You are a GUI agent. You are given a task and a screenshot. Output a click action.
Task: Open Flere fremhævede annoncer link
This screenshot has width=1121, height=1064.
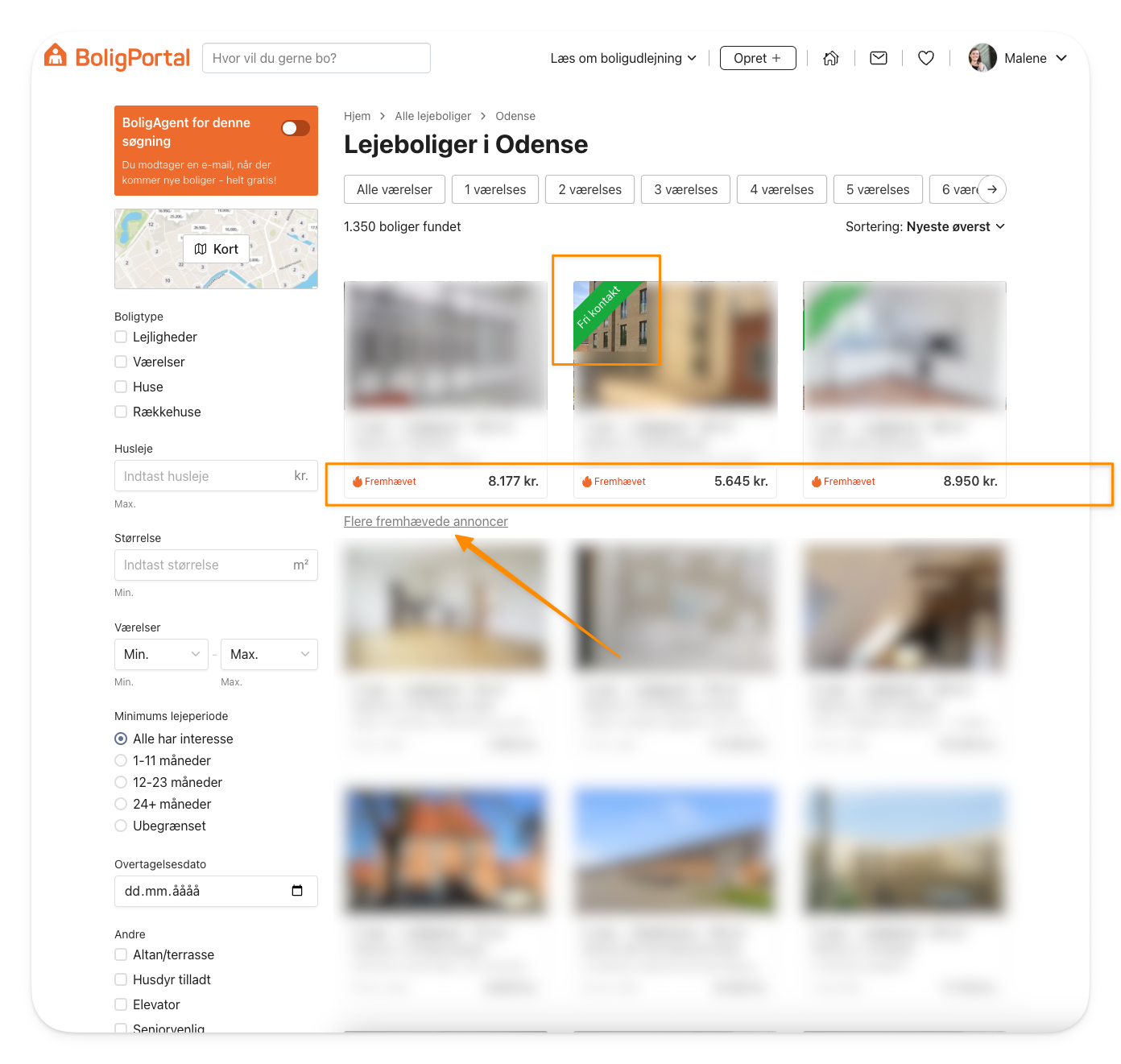tap(425, 521)
